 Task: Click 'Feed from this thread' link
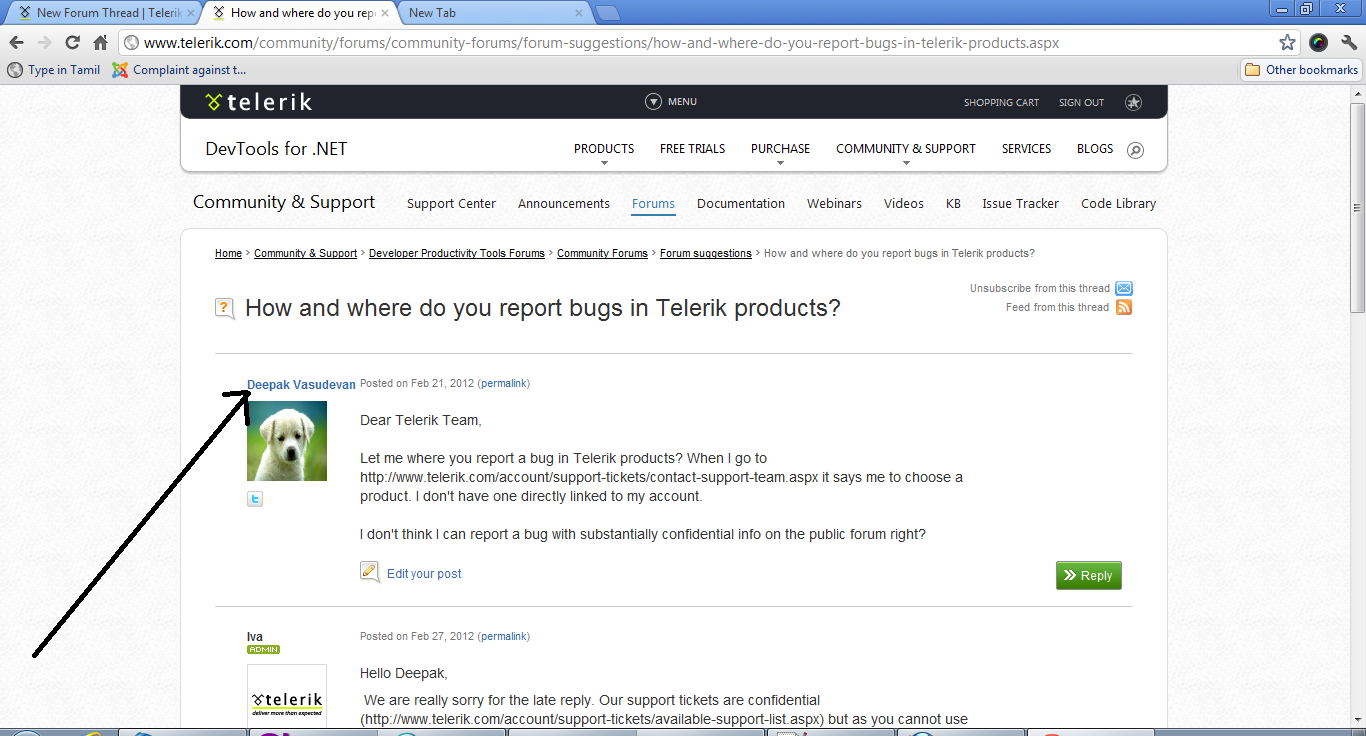1057,308
